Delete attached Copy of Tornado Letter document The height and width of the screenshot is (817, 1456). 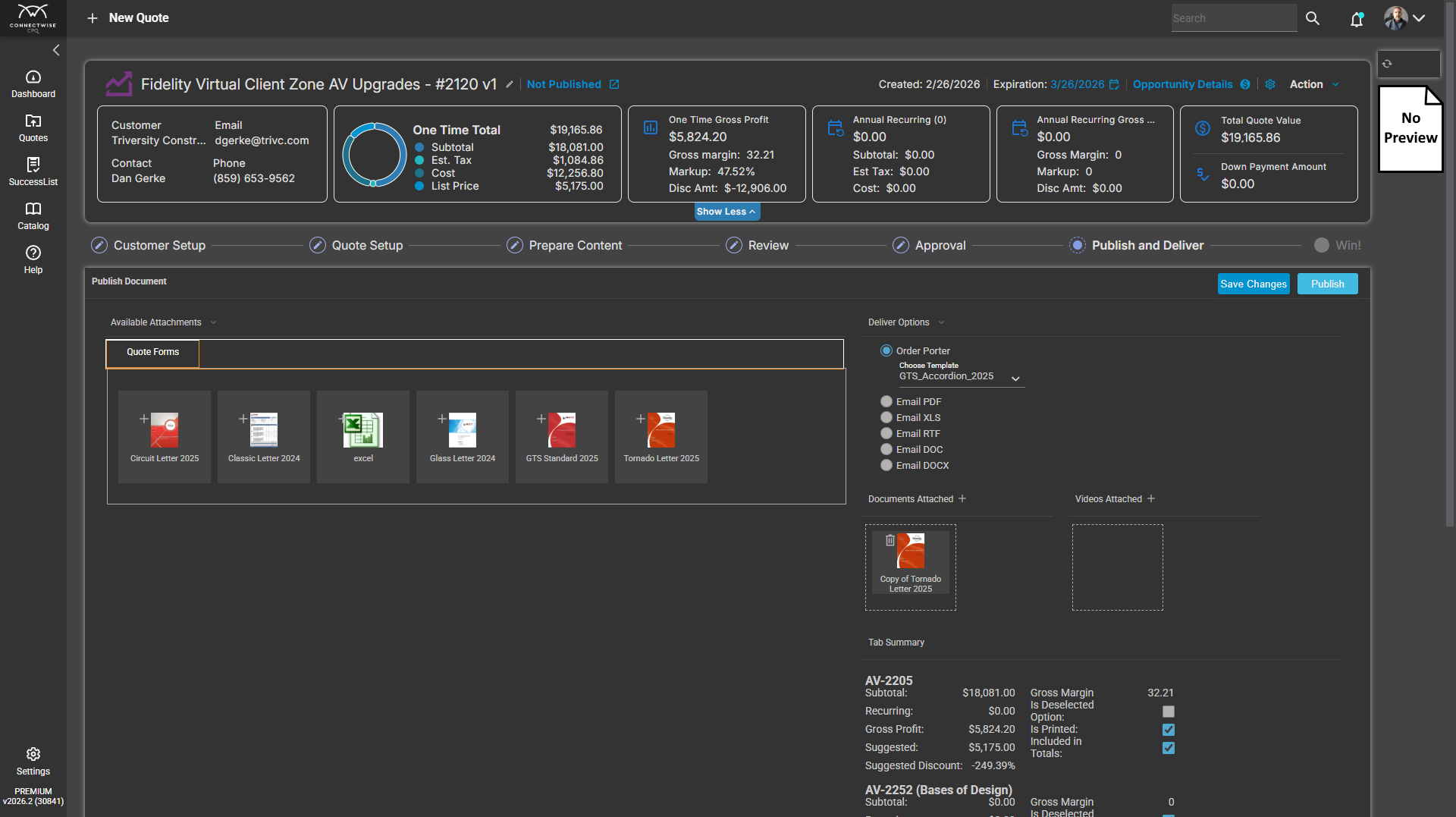tap(890, 540)
